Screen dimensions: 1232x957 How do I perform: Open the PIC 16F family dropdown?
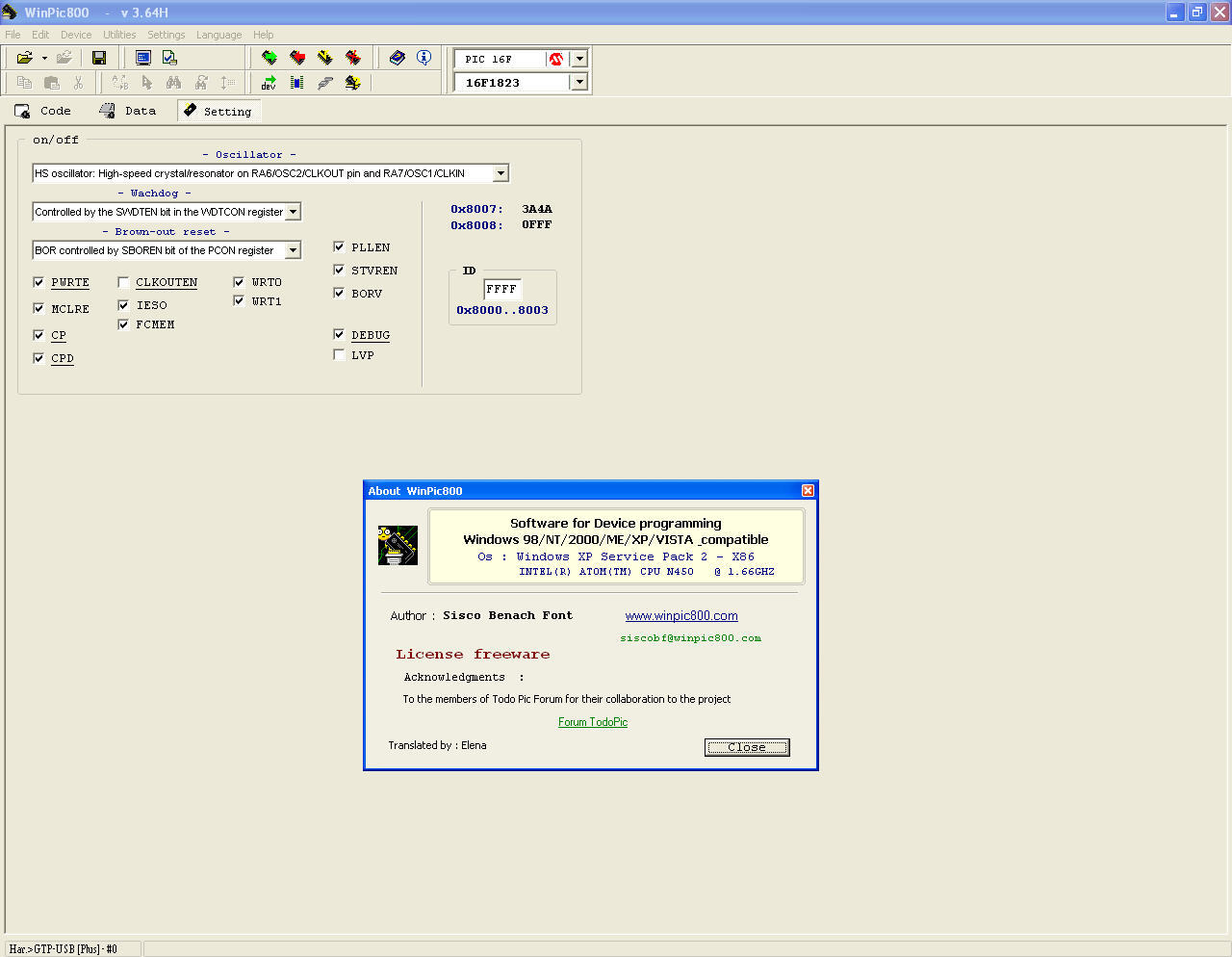(x=579, y=59)
